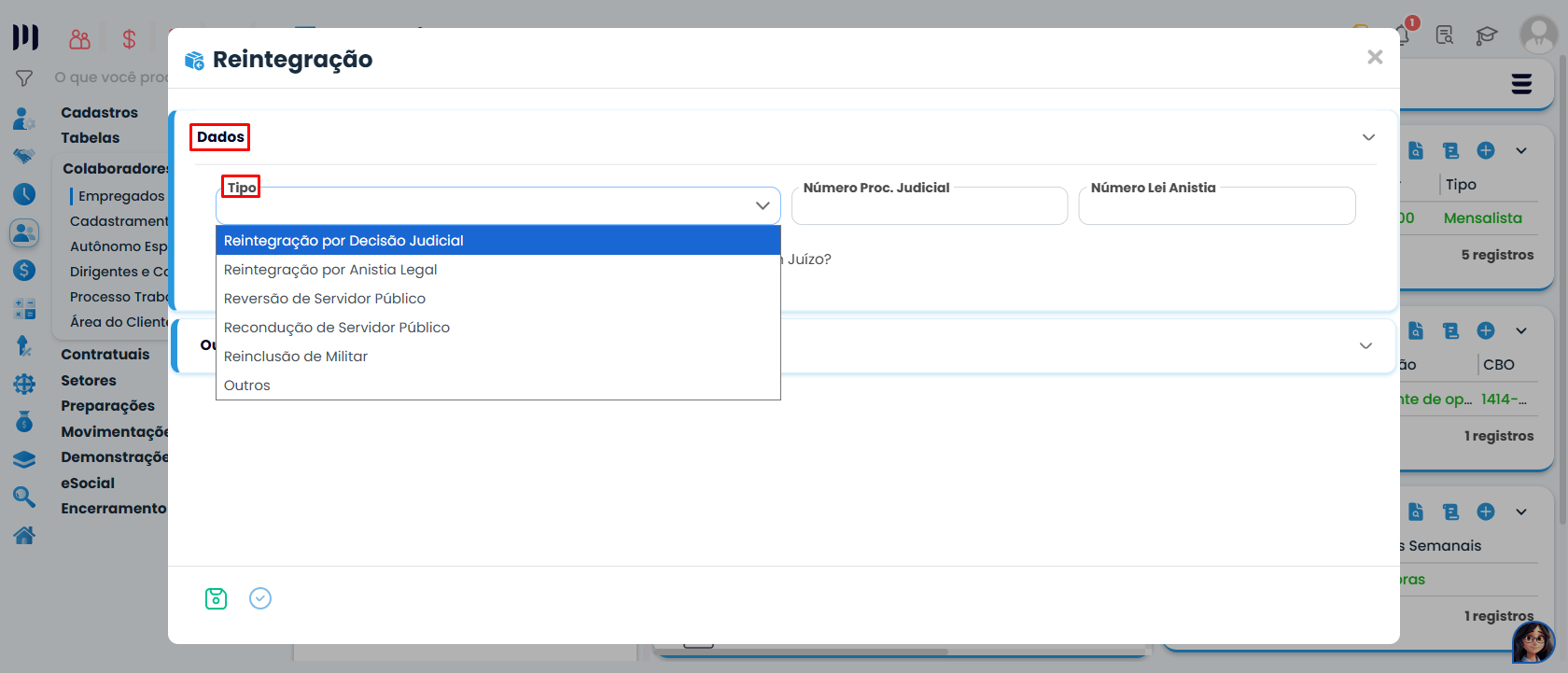Image resolution: width=1568 pixels, height=673 pixels.
Task: Click the save disk icon in the dialog footer
Action: (216, 598)
